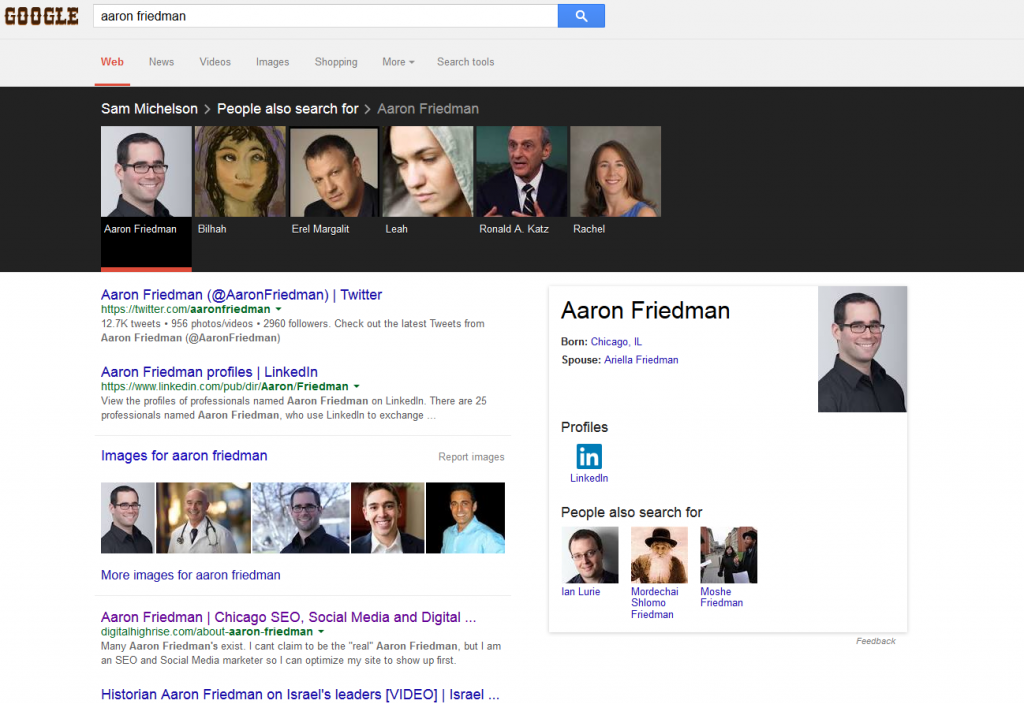Select Aaron Friedman carousel photo
Screen dimensions: 1024x704
(146, 171)
